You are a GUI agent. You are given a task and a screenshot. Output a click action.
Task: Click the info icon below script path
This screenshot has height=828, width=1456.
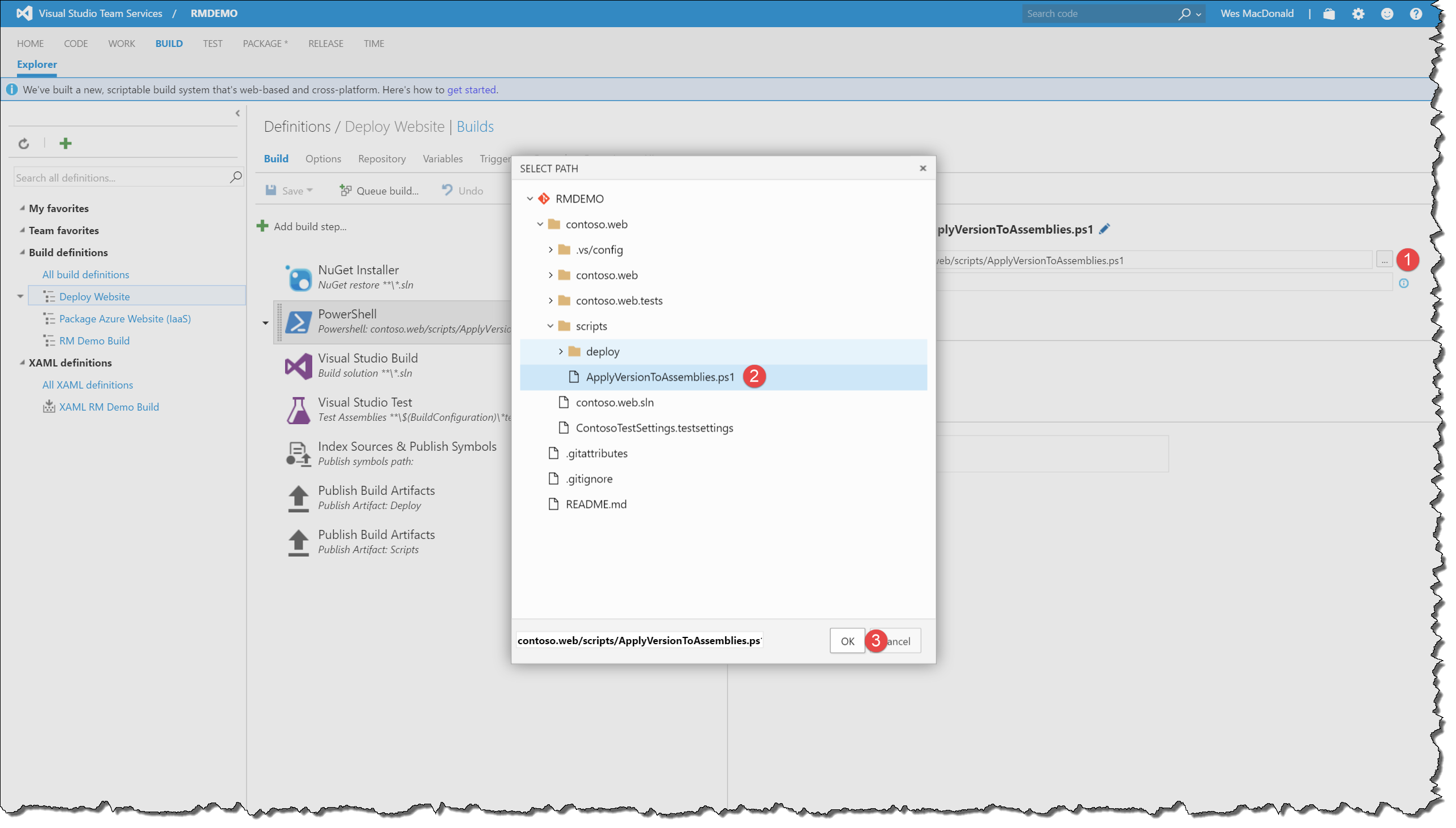[x=1403, y=283]
